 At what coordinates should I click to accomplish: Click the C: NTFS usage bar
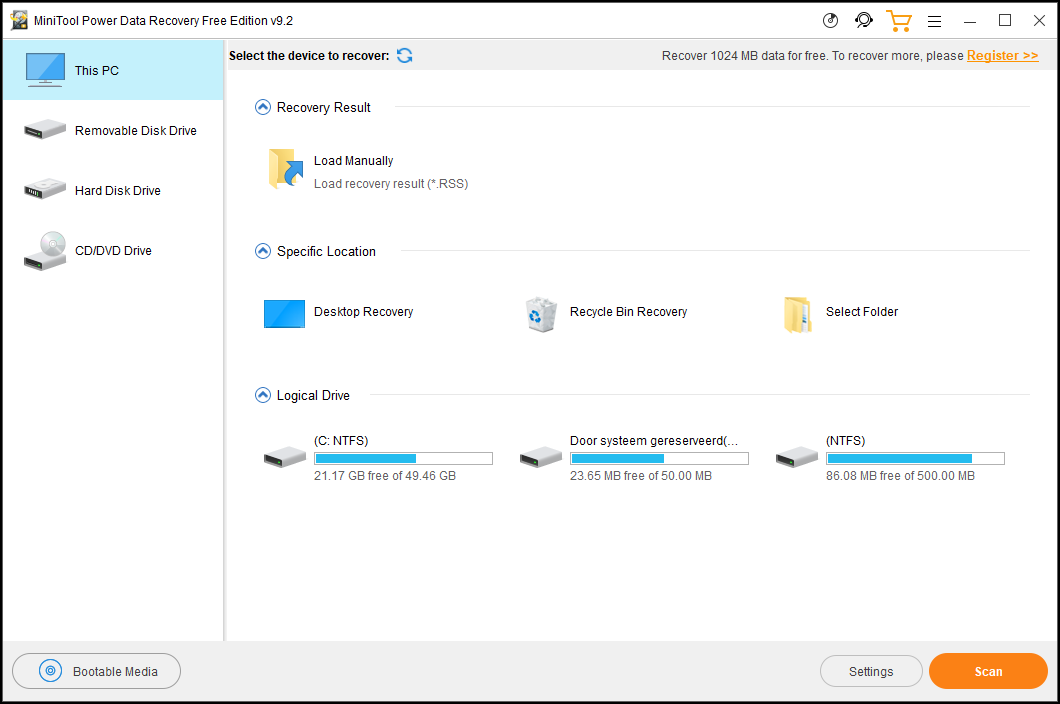[404, 459]
